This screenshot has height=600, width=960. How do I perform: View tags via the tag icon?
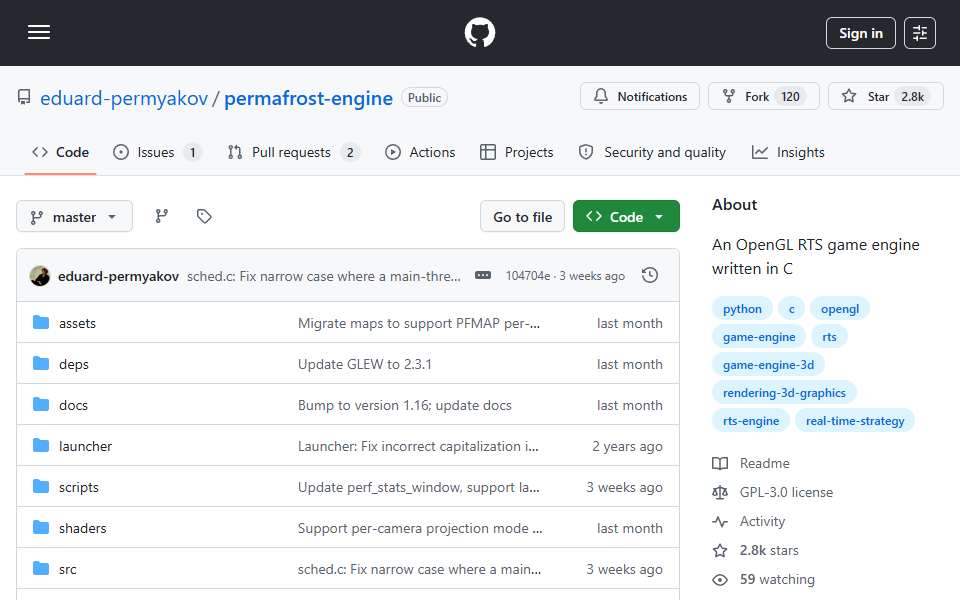(204, 216)
